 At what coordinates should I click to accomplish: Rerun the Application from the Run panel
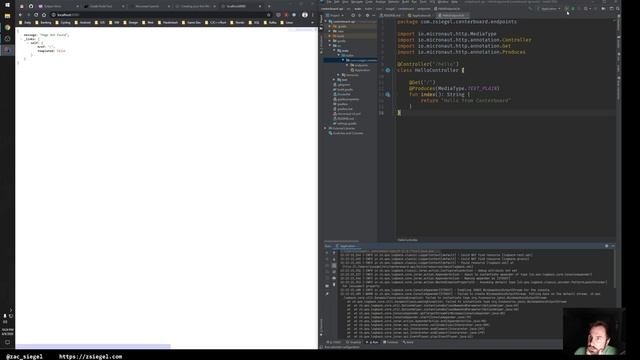tap(327, 253)
